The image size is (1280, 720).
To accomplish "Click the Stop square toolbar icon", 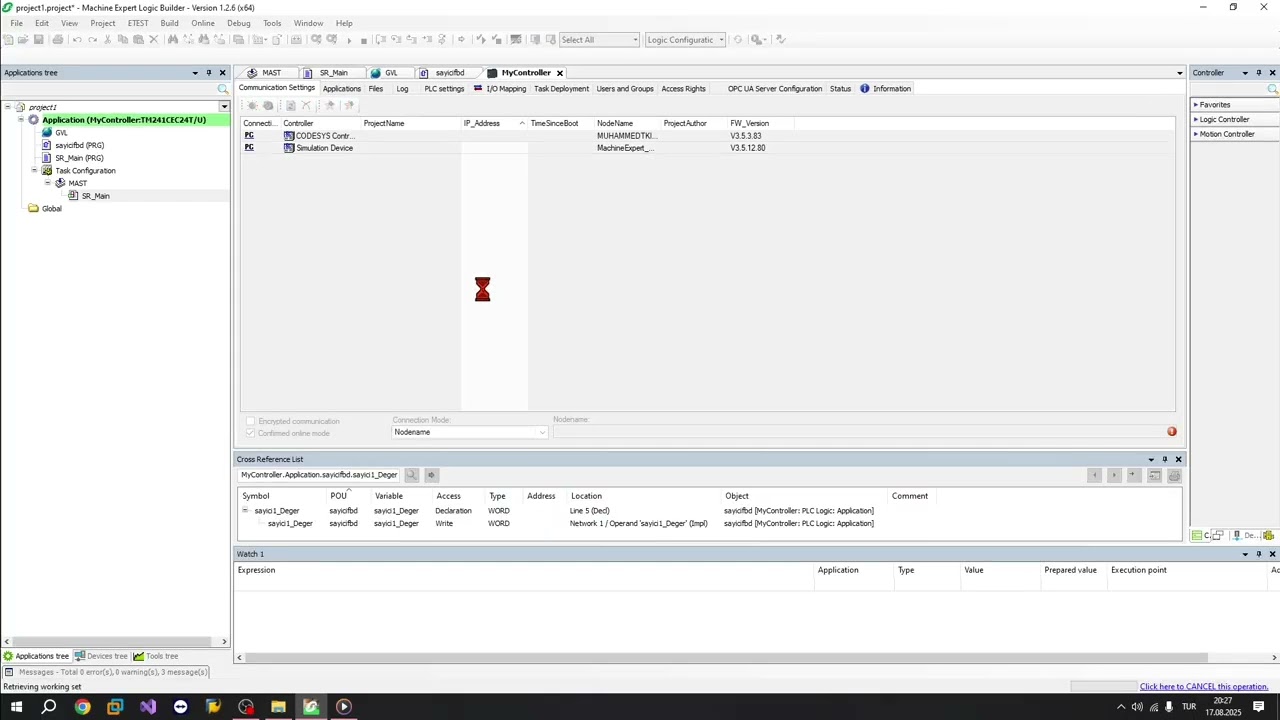I will 363,40.
